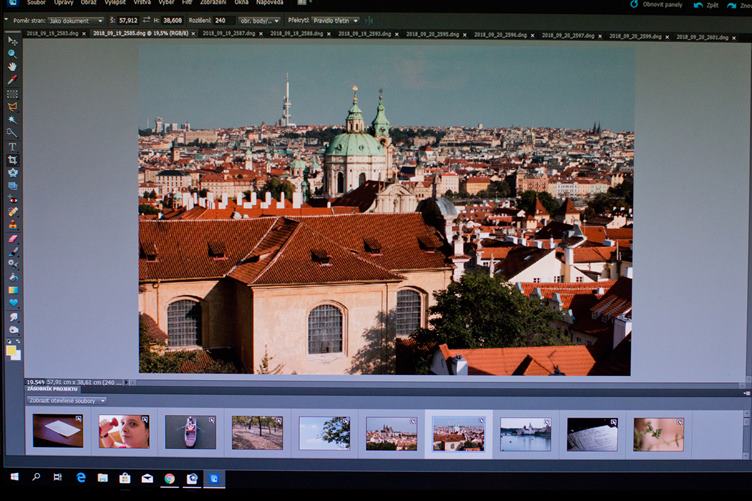The height and width of the screenshot is (501, 752).
Task: Close the 2018_09_19_2585.dng tab
Action: tap(193, 34)
